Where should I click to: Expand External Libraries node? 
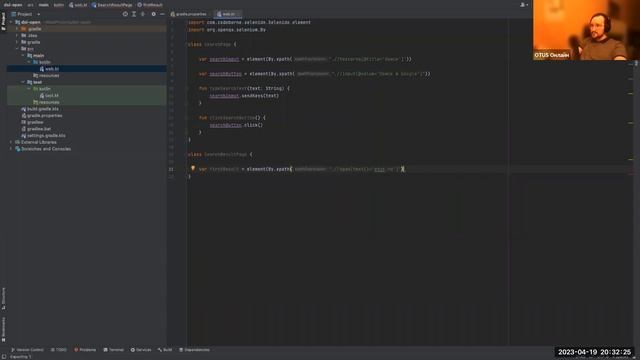pos(11,142)
